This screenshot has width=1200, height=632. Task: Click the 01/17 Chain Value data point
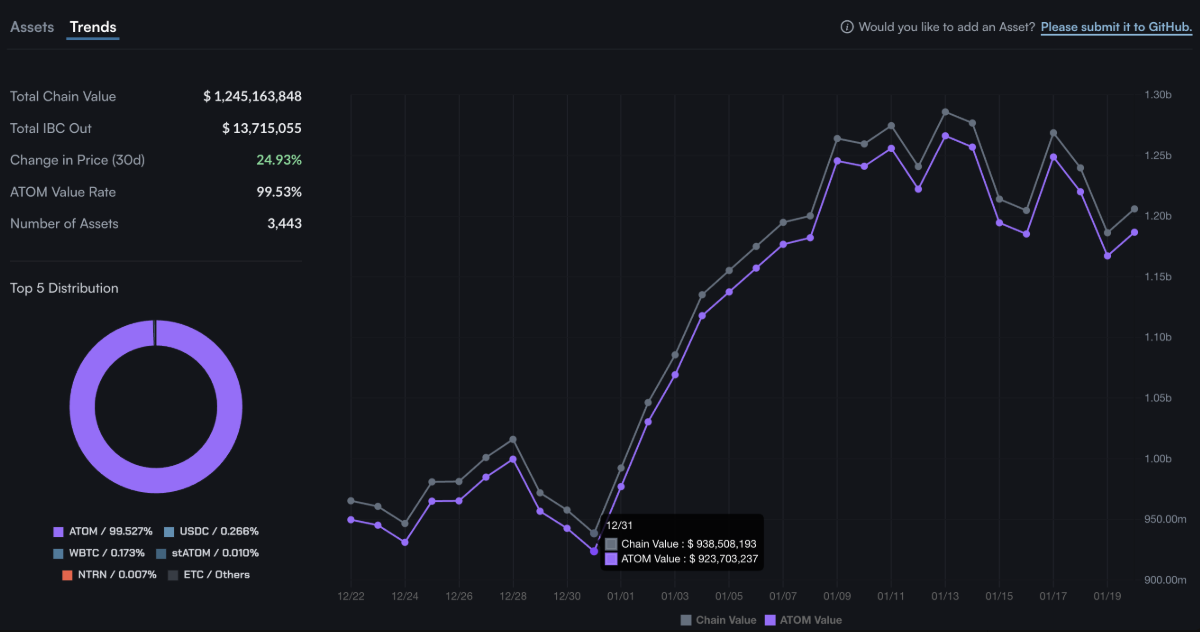tap(1053, 133)
